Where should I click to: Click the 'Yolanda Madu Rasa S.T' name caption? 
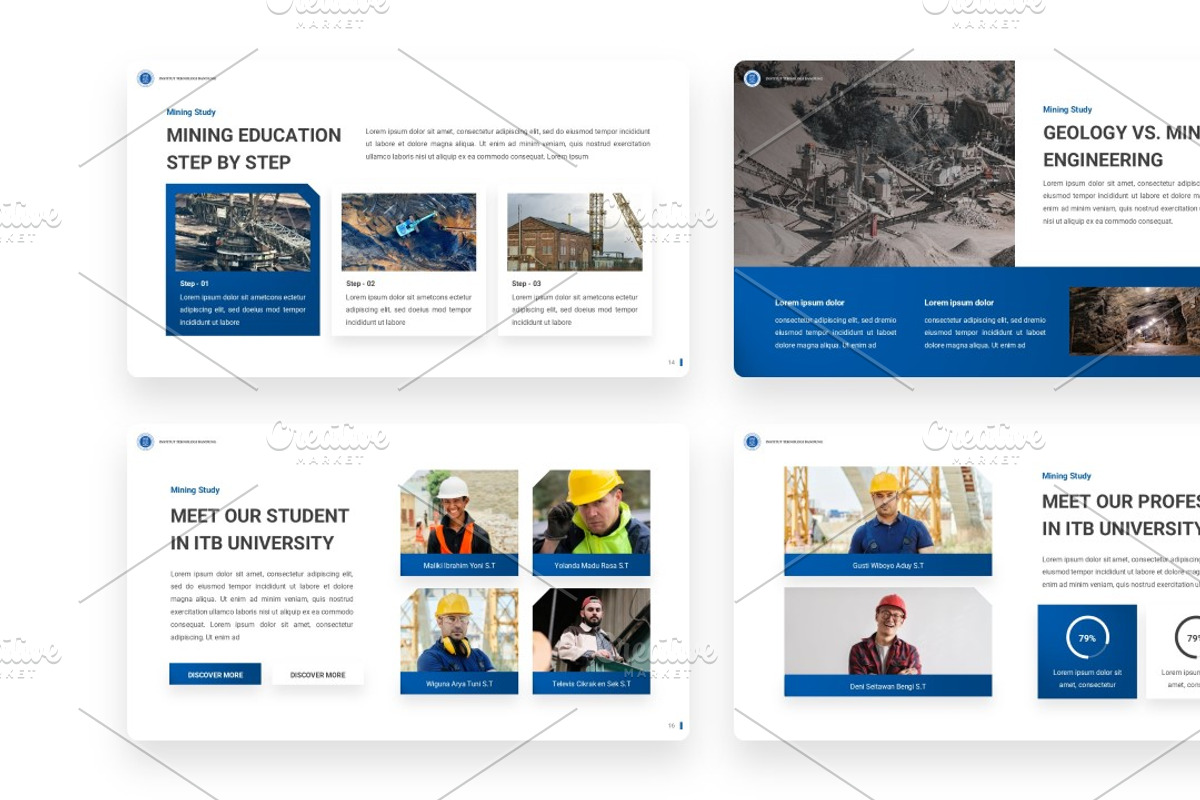591,566
